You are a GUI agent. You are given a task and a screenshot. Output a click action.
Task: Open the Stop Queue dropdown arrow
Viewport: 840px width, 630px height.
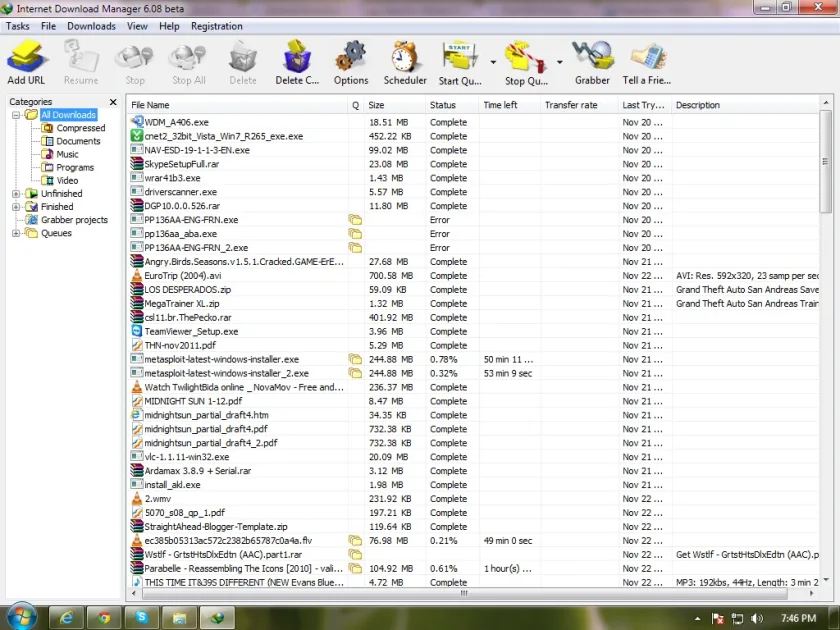pyautogui.click(x=559, y=63)
